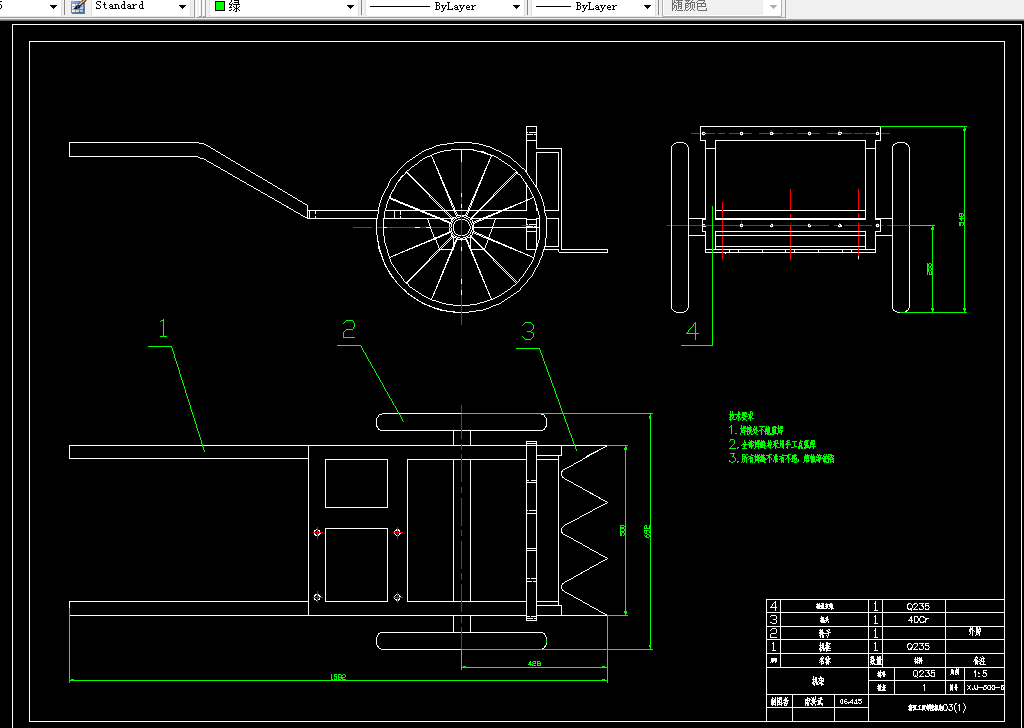Select callout number 2 label
1024x728 pixels.
pos(348,330)
